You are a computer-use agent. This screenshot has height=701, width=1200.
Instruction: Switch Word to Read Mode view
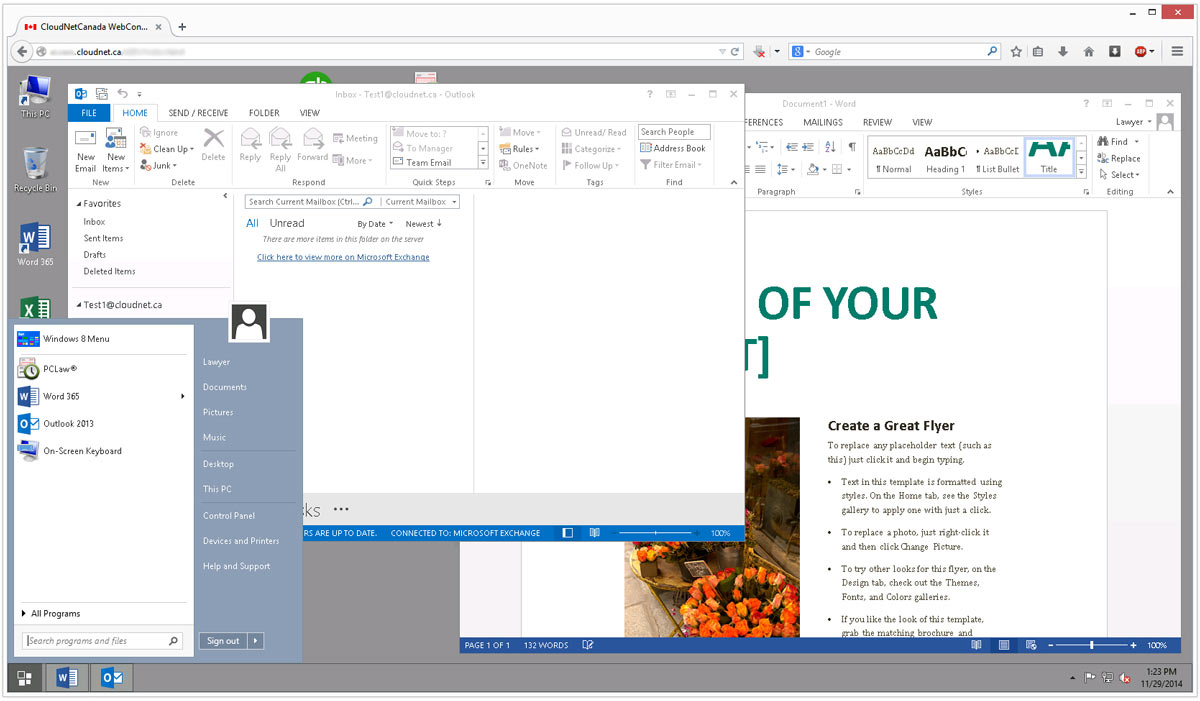coord(976,645)
